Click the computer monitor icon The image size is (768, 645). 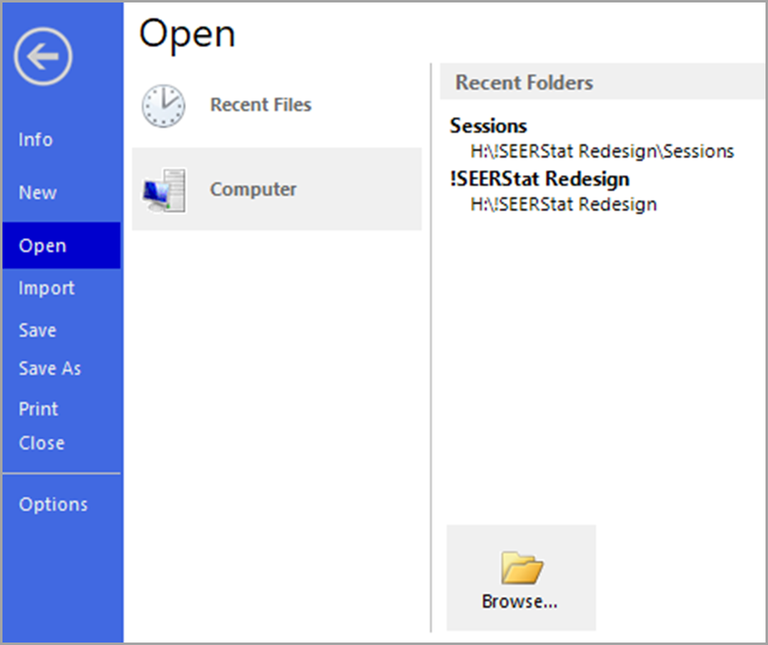tap(163, 190)
